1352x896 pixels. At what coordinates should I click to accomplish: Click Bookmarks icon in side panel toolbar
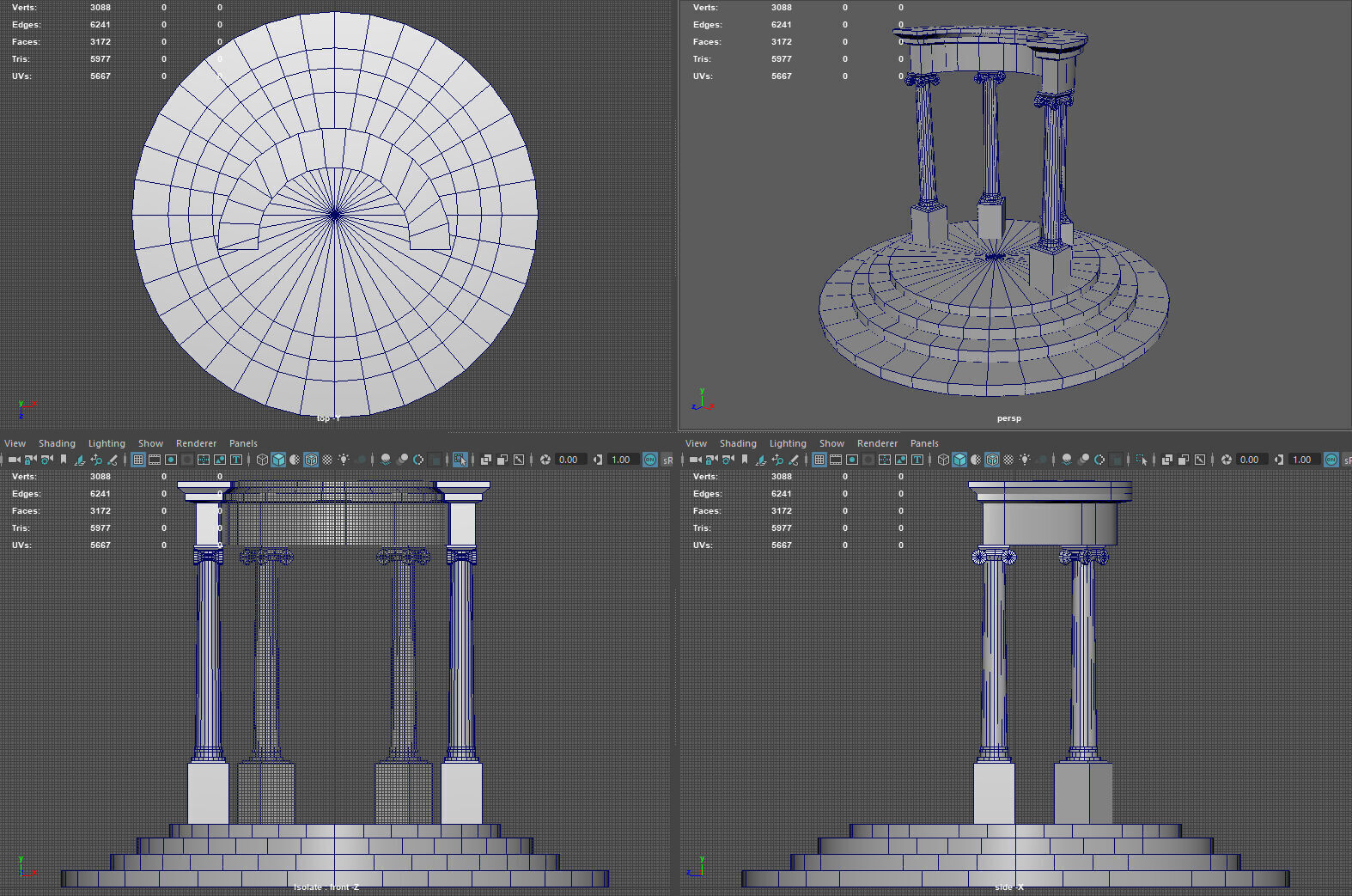[745, 460]
